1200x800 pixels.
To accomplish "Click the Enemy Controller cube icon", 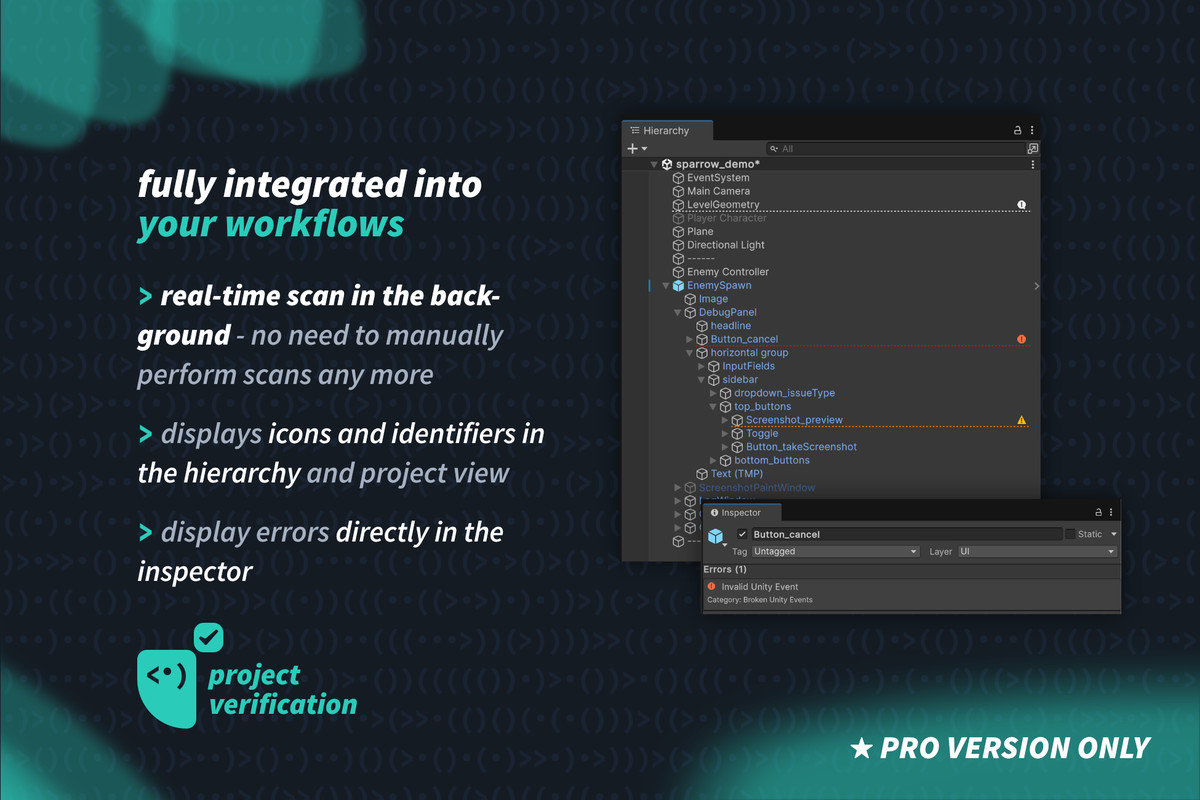I will pos(678,272).
